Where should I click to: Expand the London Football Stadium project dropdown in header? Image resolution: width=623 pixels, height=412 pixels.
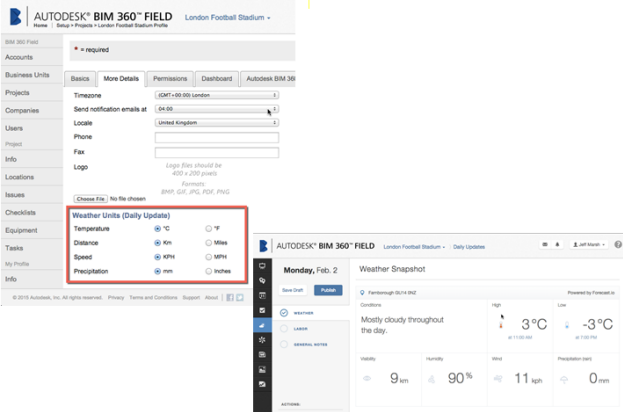coord(227,17)
